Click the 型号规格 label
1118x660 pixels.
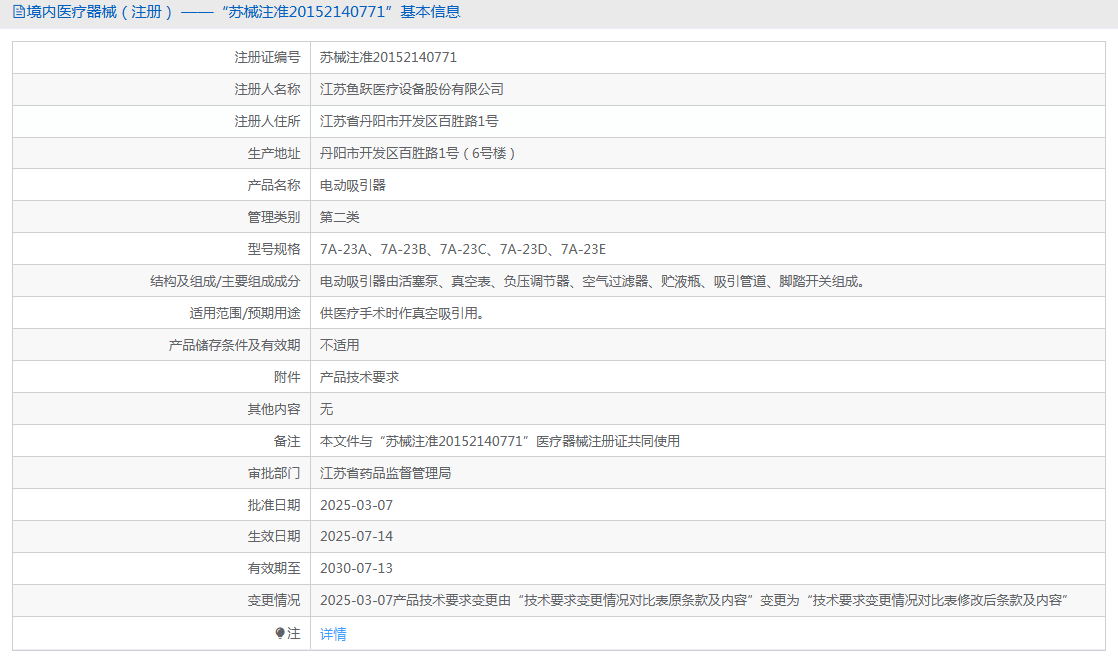pyautogui.click(x=274, y=249)
